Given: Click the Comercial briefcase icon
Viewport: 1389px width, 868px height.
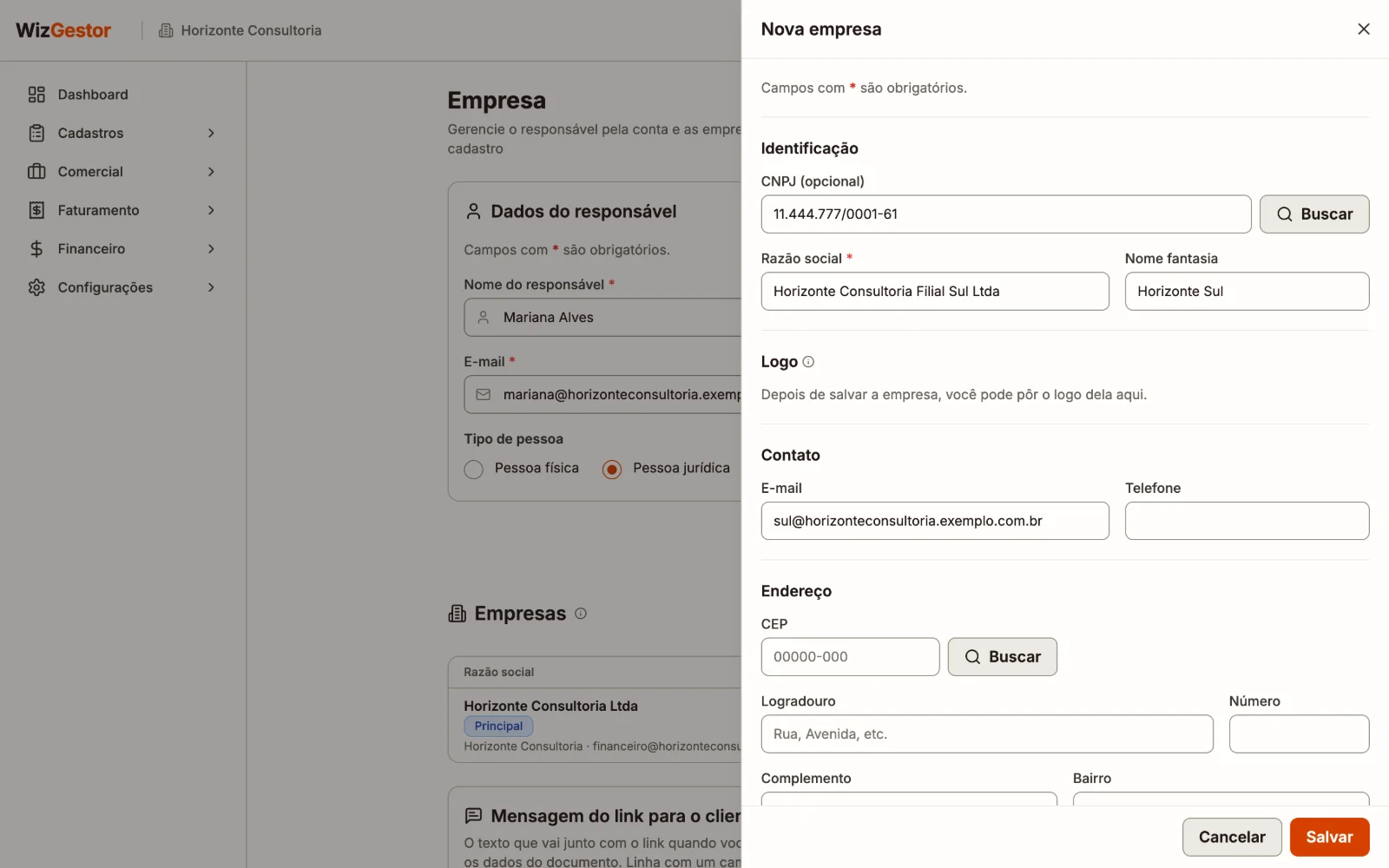Looking at the screenshot, I should [x=36, y=172].
